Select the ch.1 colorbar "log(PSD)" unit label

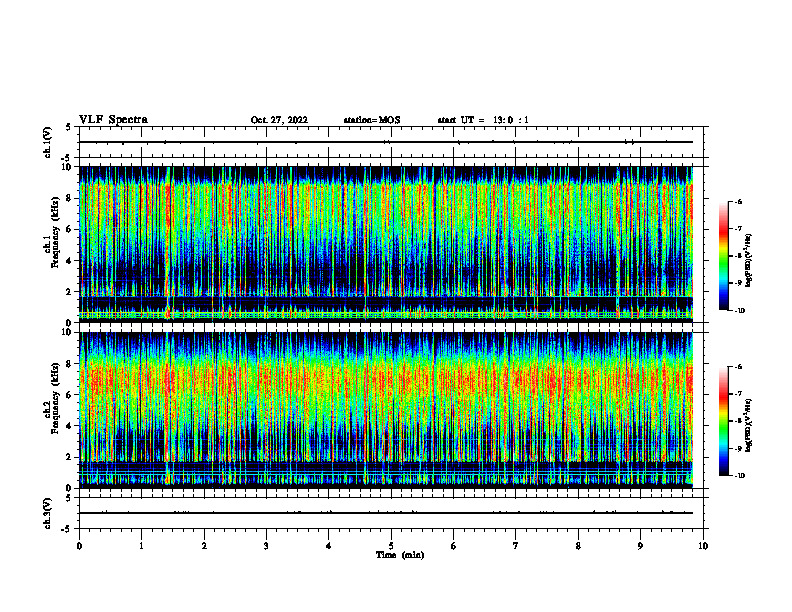coord(748,261)
